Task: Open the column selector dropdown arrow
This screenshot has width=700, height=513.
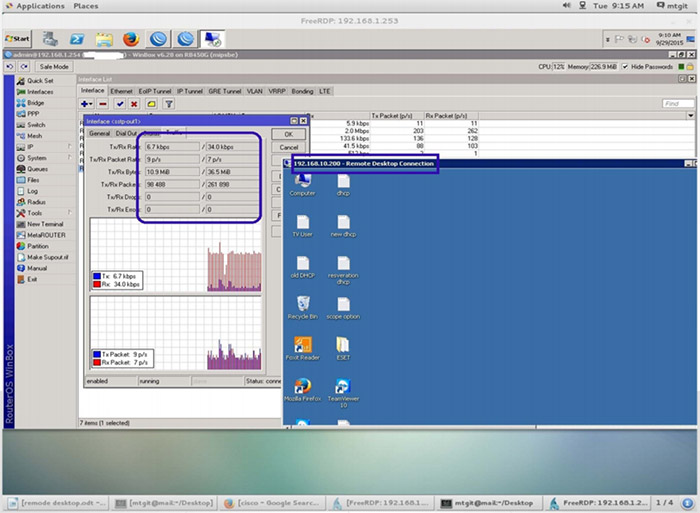Action: click(691, 116)
